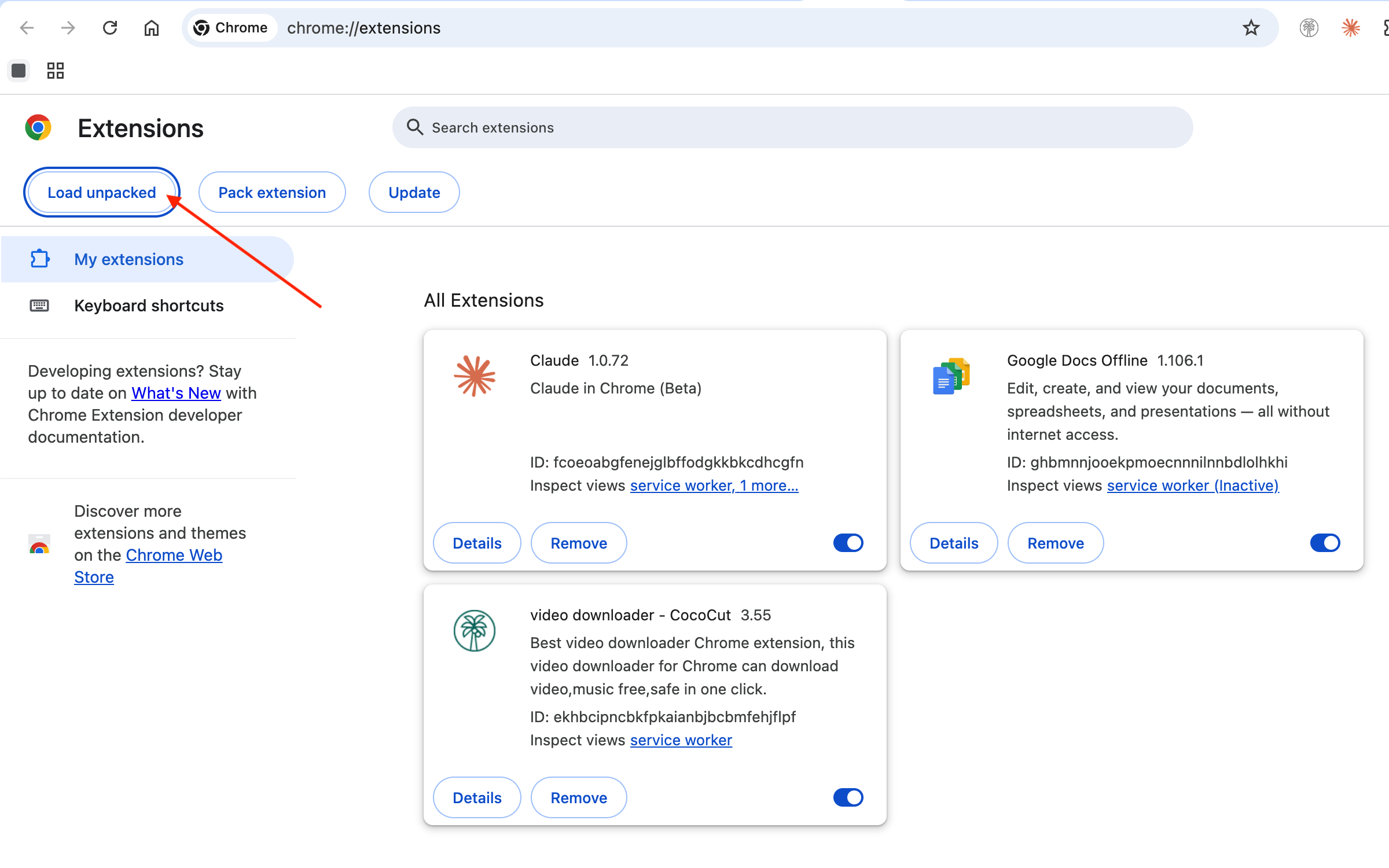Disable the Claude extension toggle
Image resolution: width=1389 pixels, height=868 pixels.
click(x=848, y=543)
